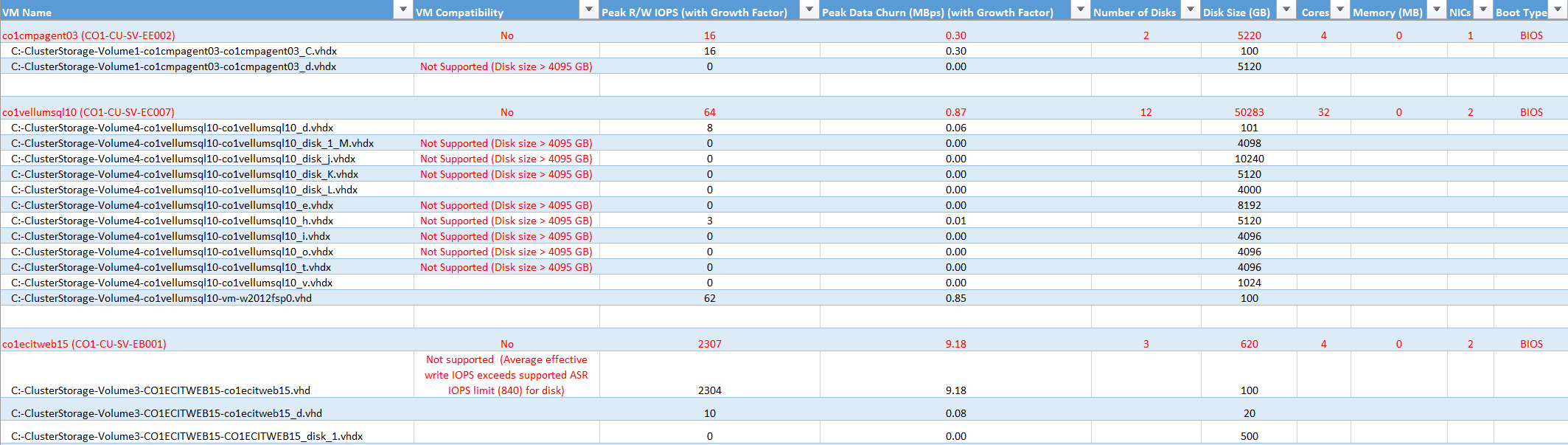Select the 2307 peak IOPS value
1568x445 pixels.
pos(710,344)
